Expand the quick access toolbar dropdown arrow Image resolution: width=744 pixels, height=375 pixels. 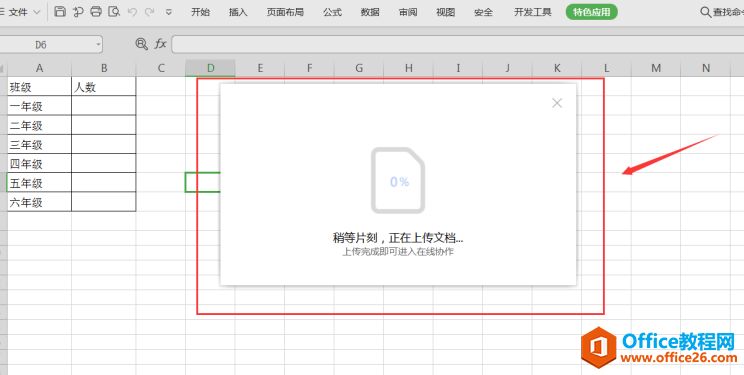click(168, 12)
